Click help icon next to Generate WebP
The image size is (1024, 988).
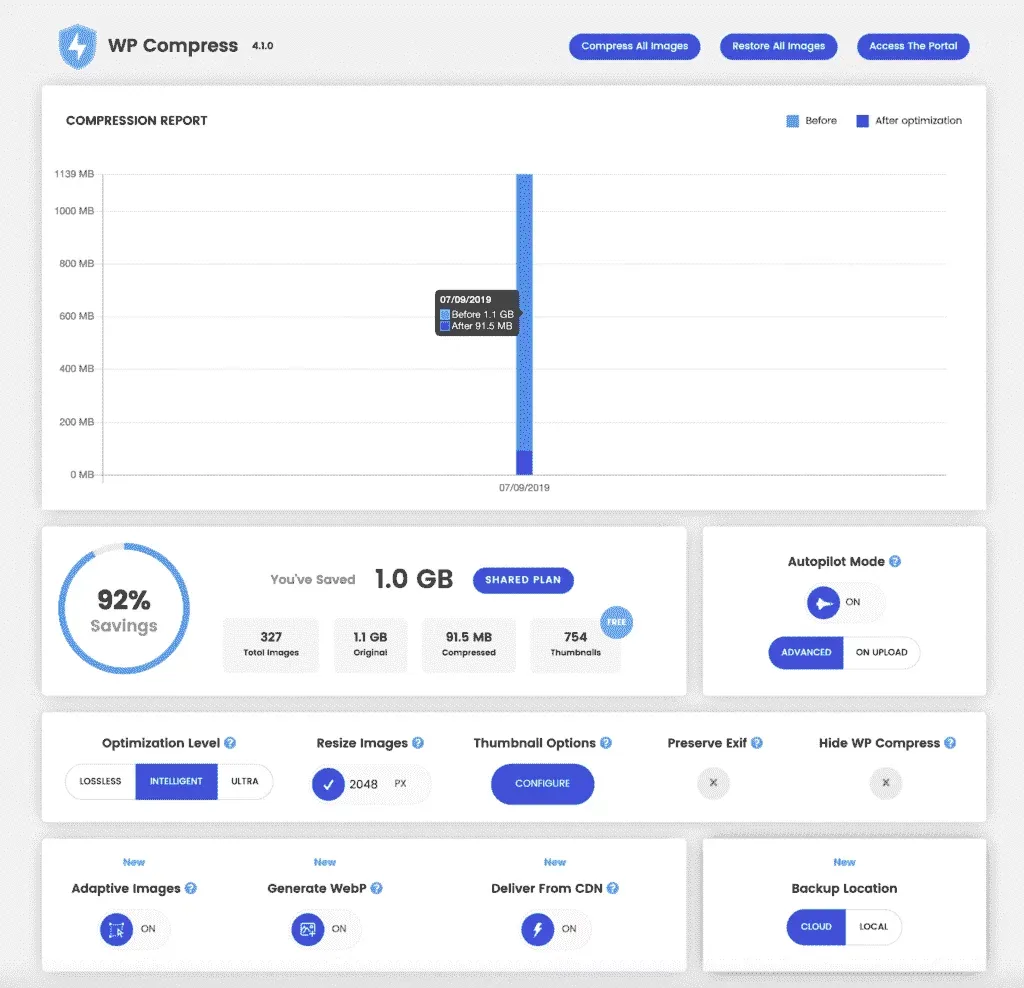377,888
